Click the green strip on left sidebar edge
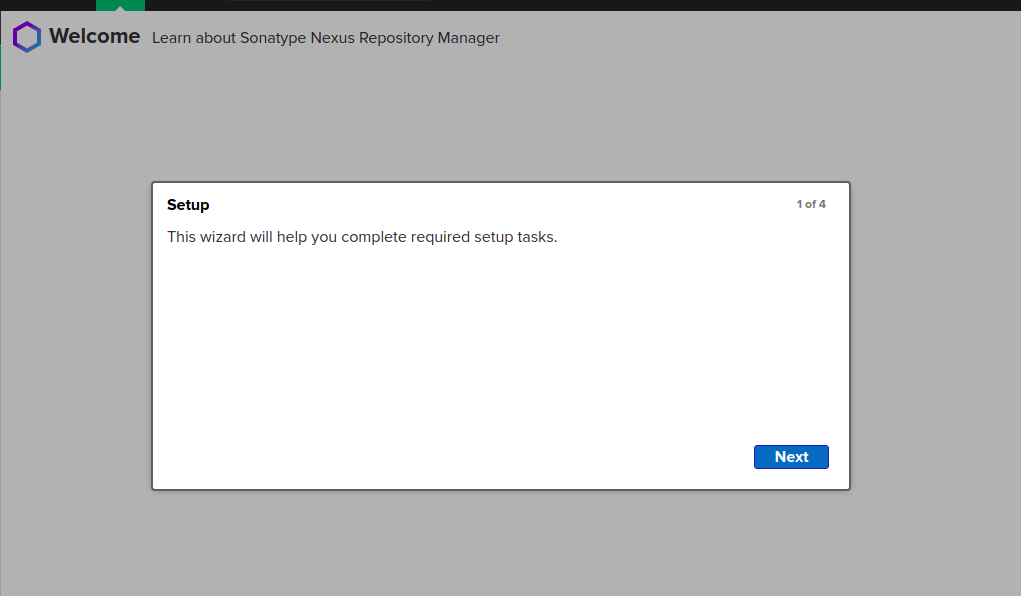Viewport: 1021px width, 596px height. (1, 68)
